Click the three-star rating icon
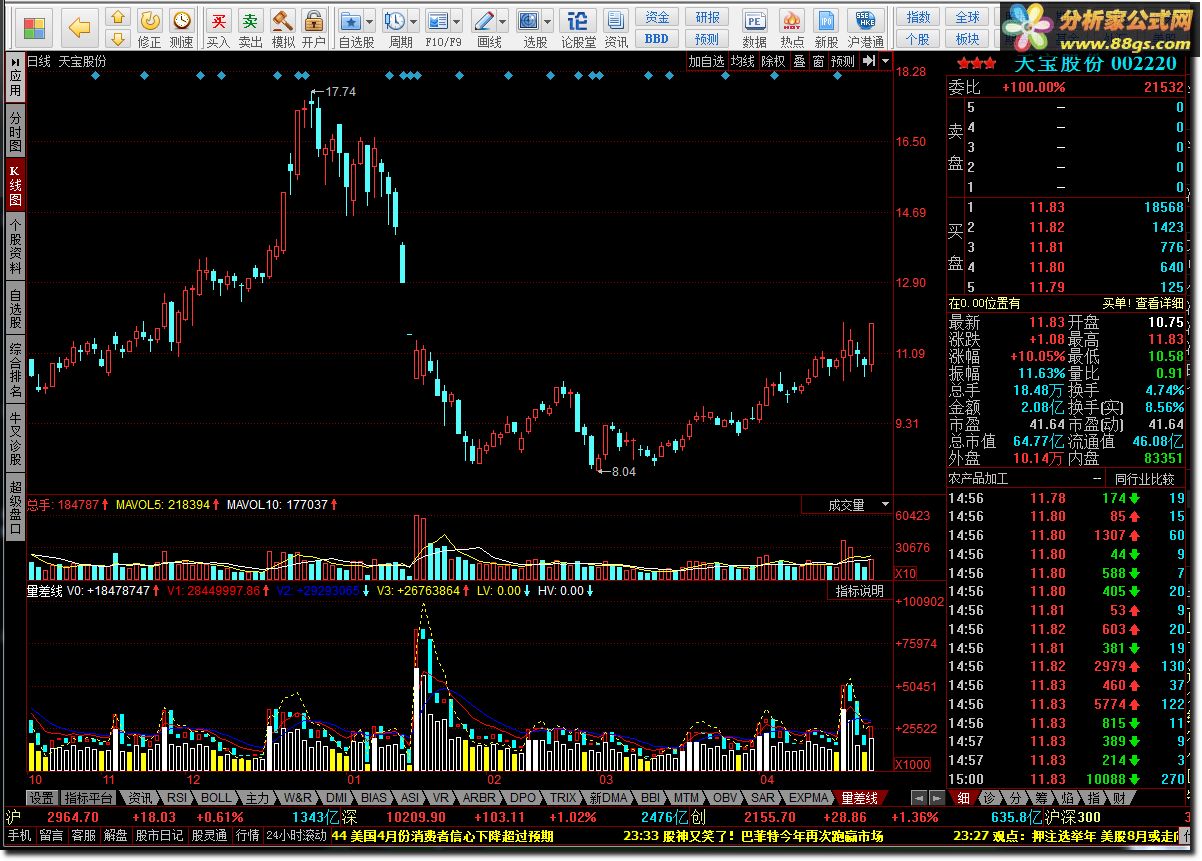The height and width of the screenshot is (861, 1202). coord(976,63)
